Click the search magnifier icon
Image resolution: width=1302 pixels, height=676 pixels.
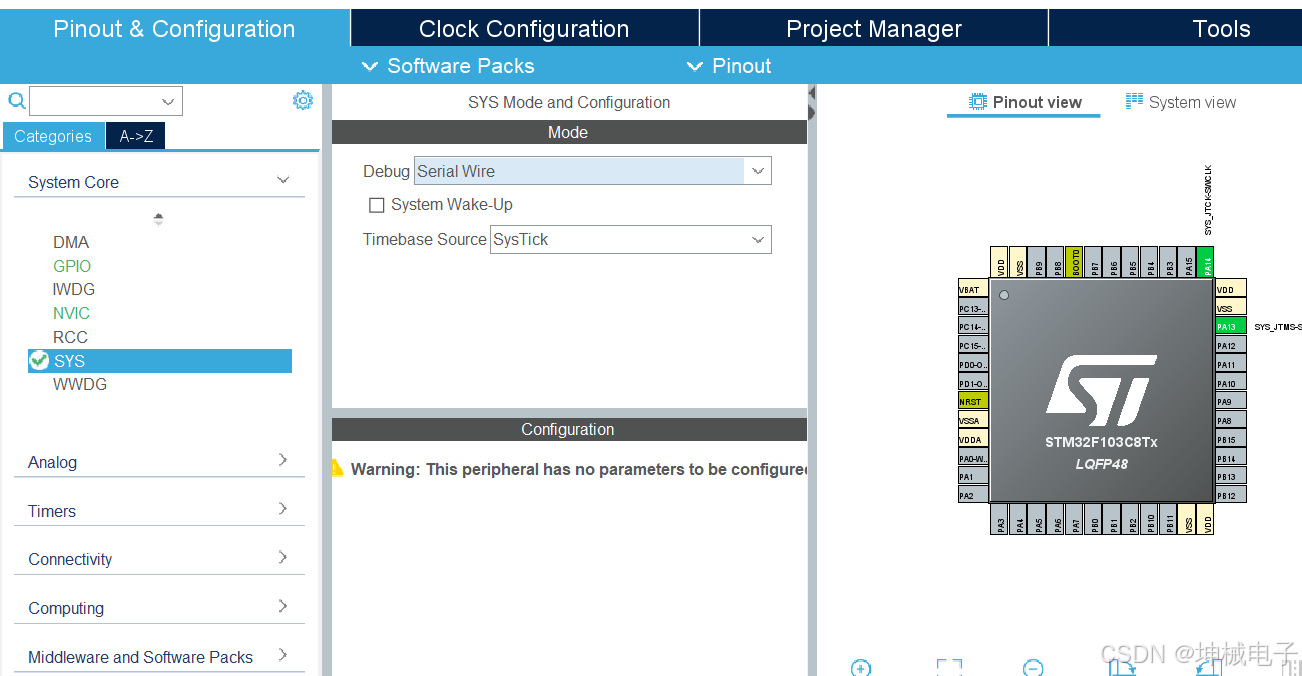pos(16,101)
